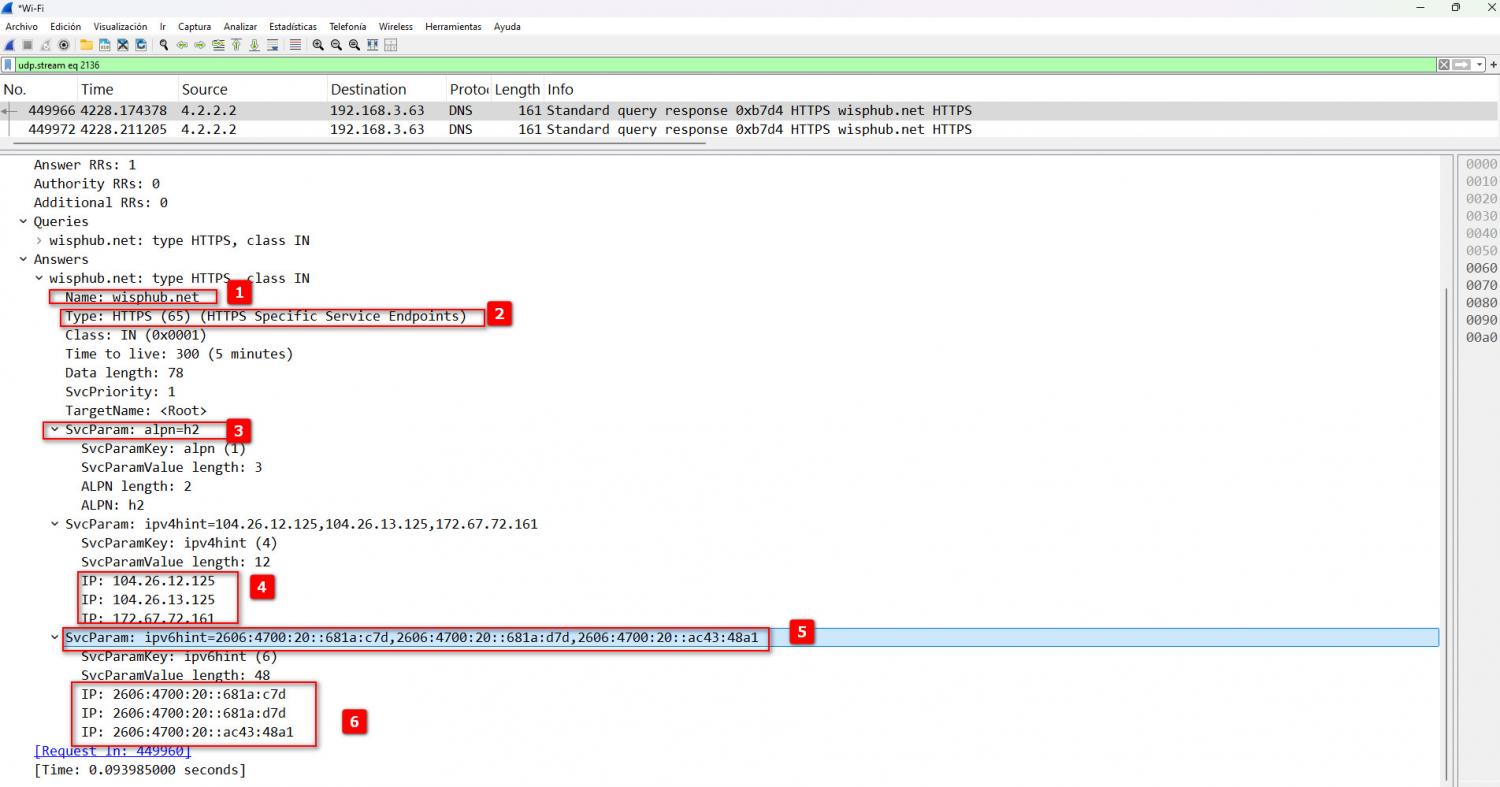This screenshot has height=787, width=1500.
Task: Zoom in the main window text
Action: coord(318,45)
